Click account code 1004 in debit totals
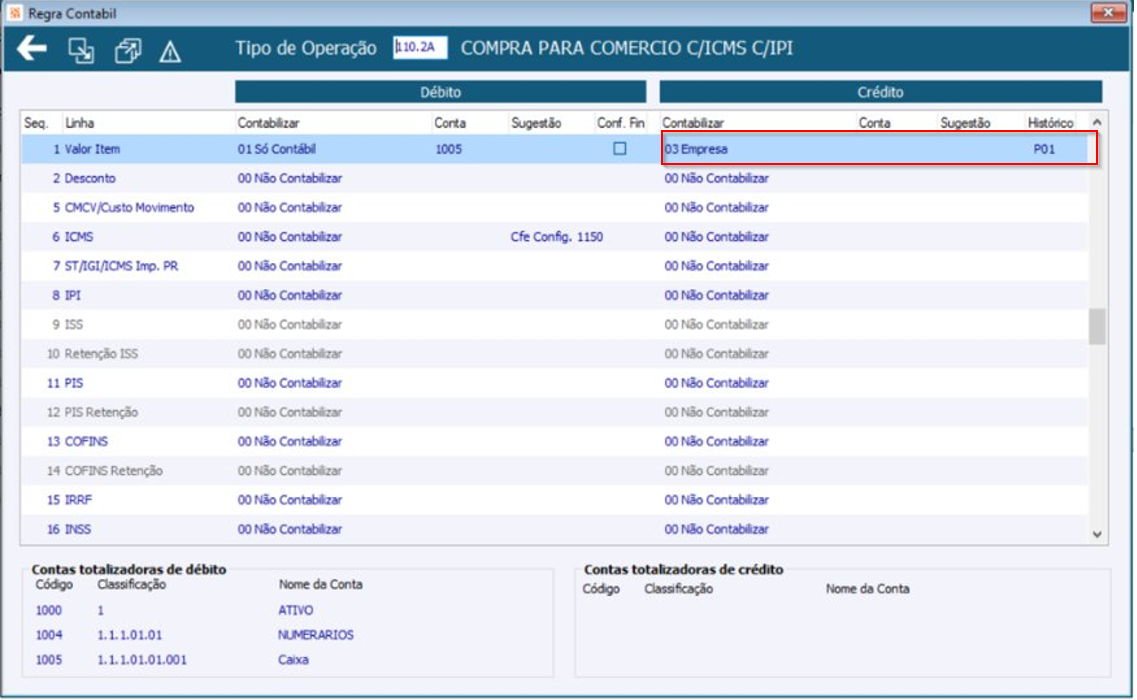This screenshot has width=1137, height=700. click(x=49, y=635)
